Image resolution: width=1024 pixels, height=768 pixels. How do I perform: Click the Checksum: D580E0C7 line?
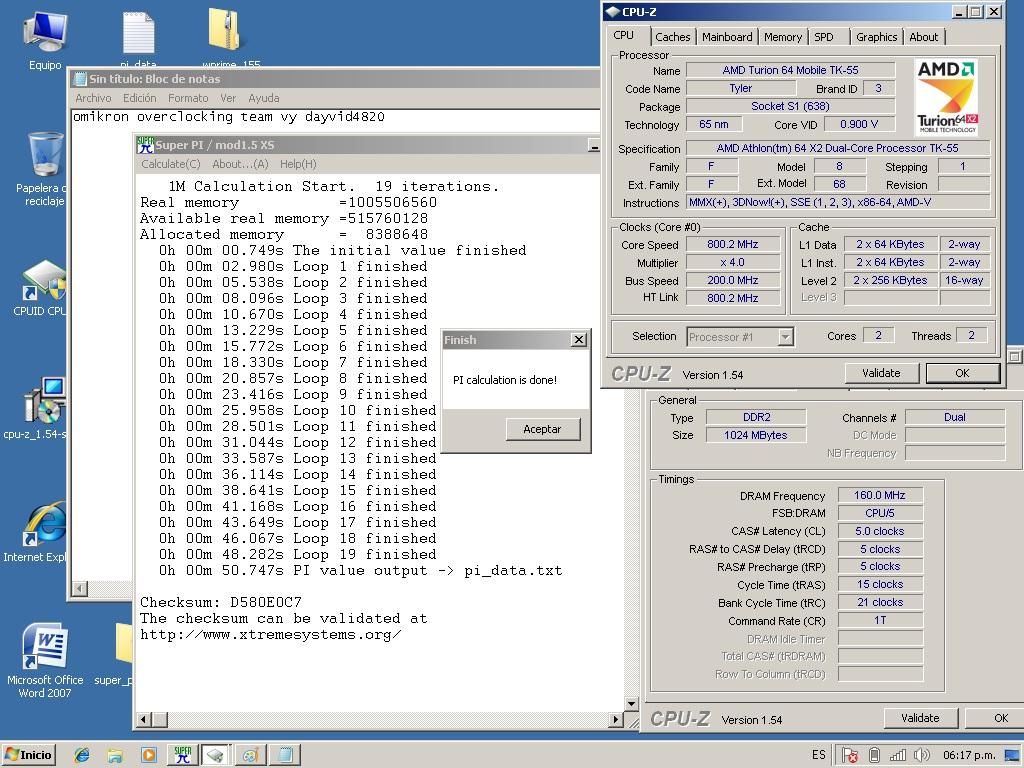(221, 602)
